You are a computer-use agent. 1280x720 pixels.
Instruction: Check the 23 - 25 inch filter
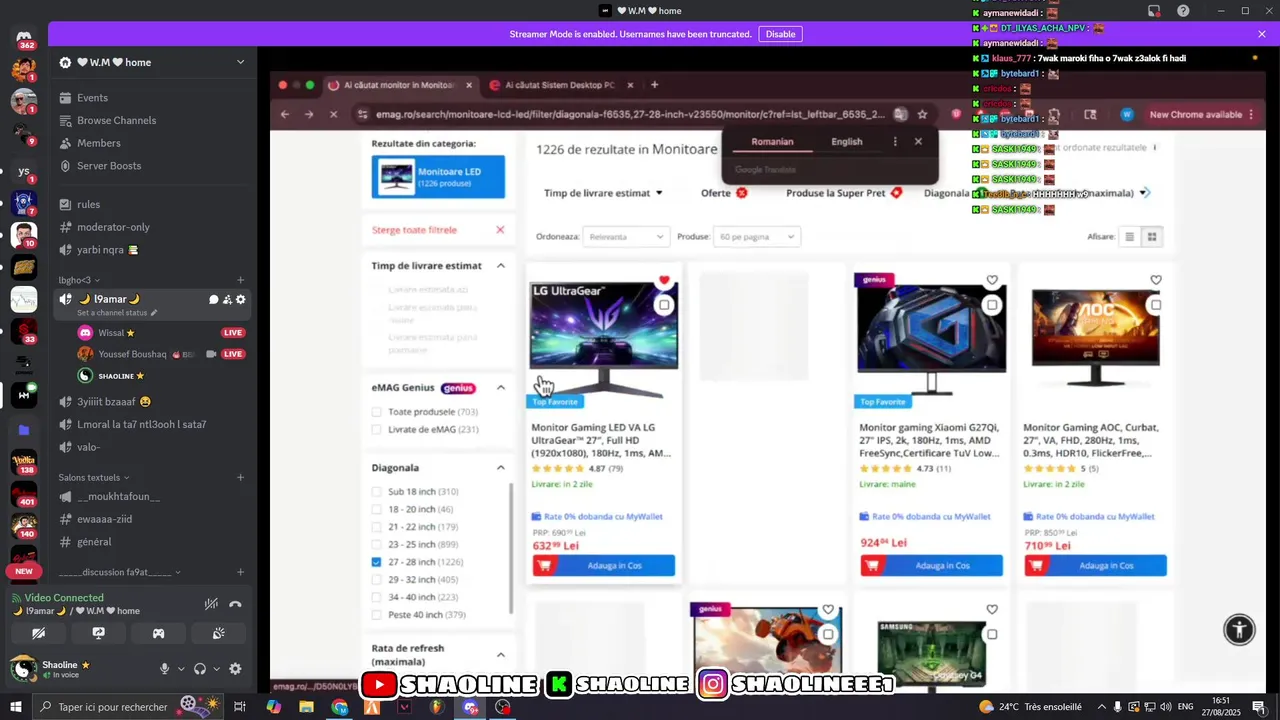click(x=376, y=544)
